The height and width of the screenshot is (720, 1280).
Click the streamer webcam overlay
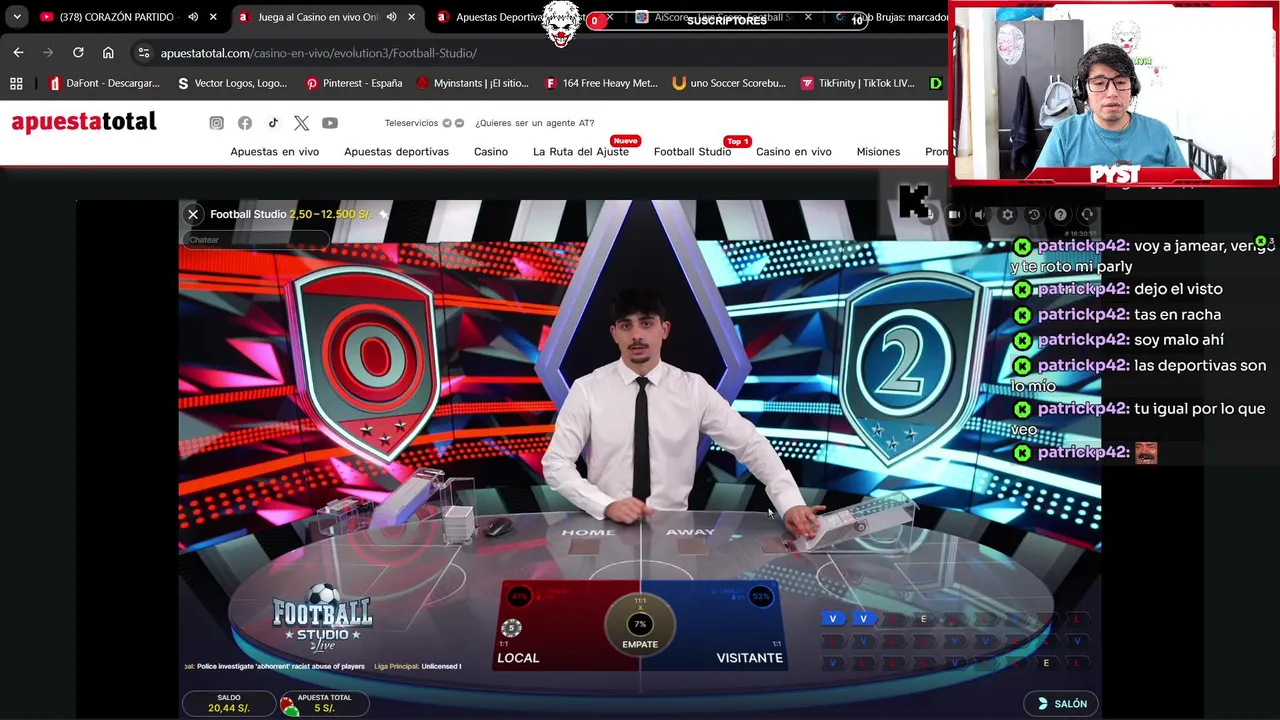(1114, 93)
